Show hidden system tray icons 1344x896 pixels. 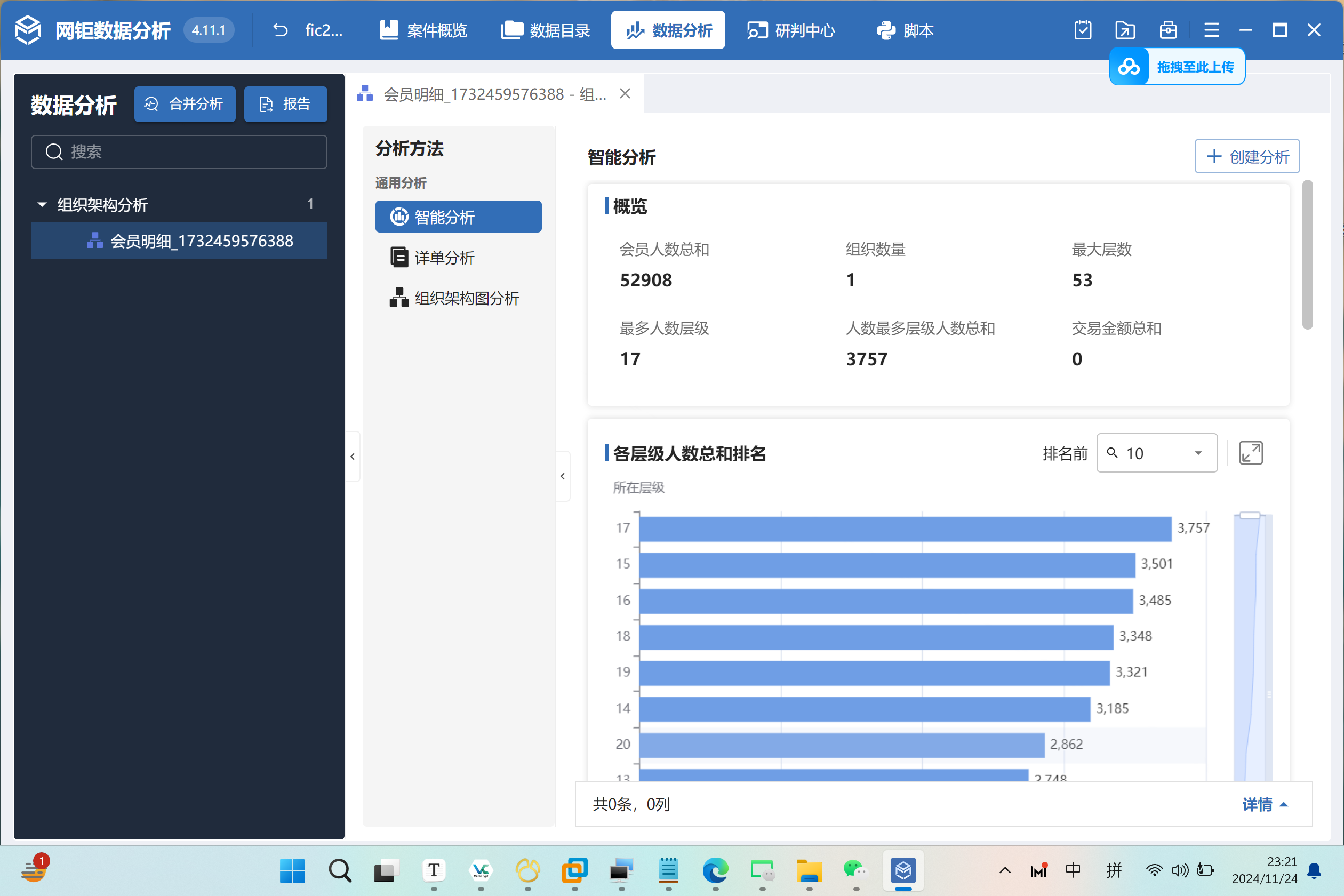tap(1005, 871)
